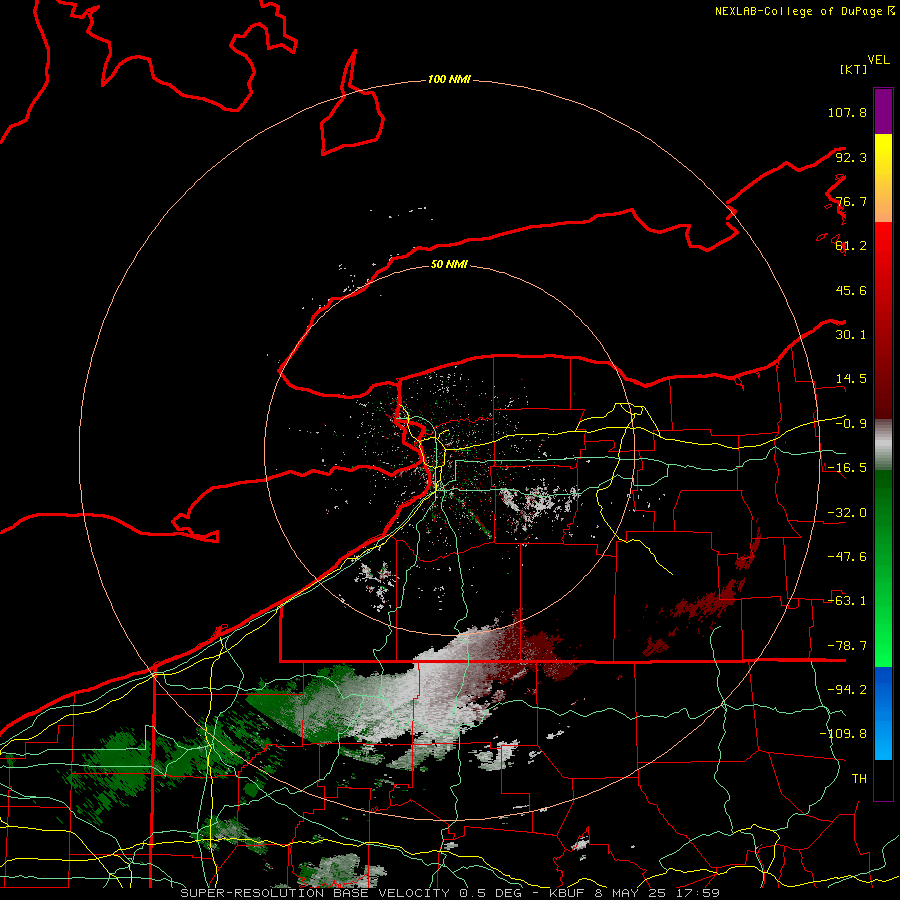
Task: Click the TH label on the color legend
Action: pyautogui.click(x=859, y=779)
